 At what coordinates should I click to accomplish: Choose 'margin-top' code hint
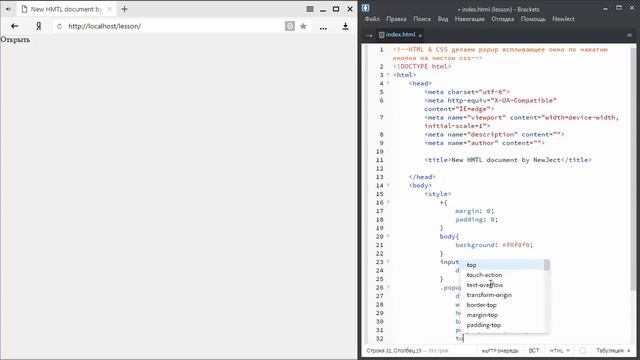point(503,315)
